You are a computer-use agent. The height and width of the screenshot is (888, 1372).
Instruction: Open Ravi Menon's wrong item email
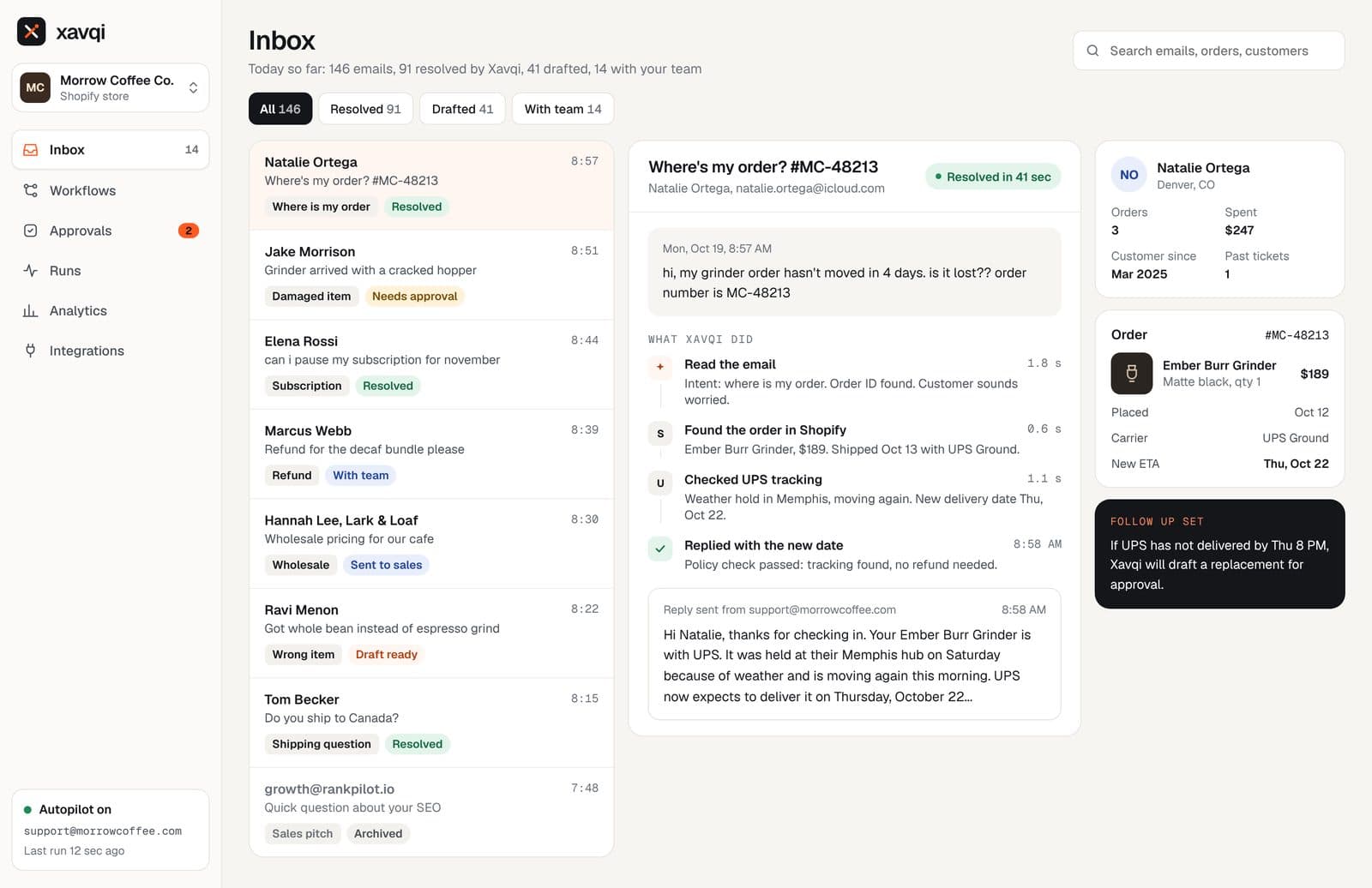431,633
